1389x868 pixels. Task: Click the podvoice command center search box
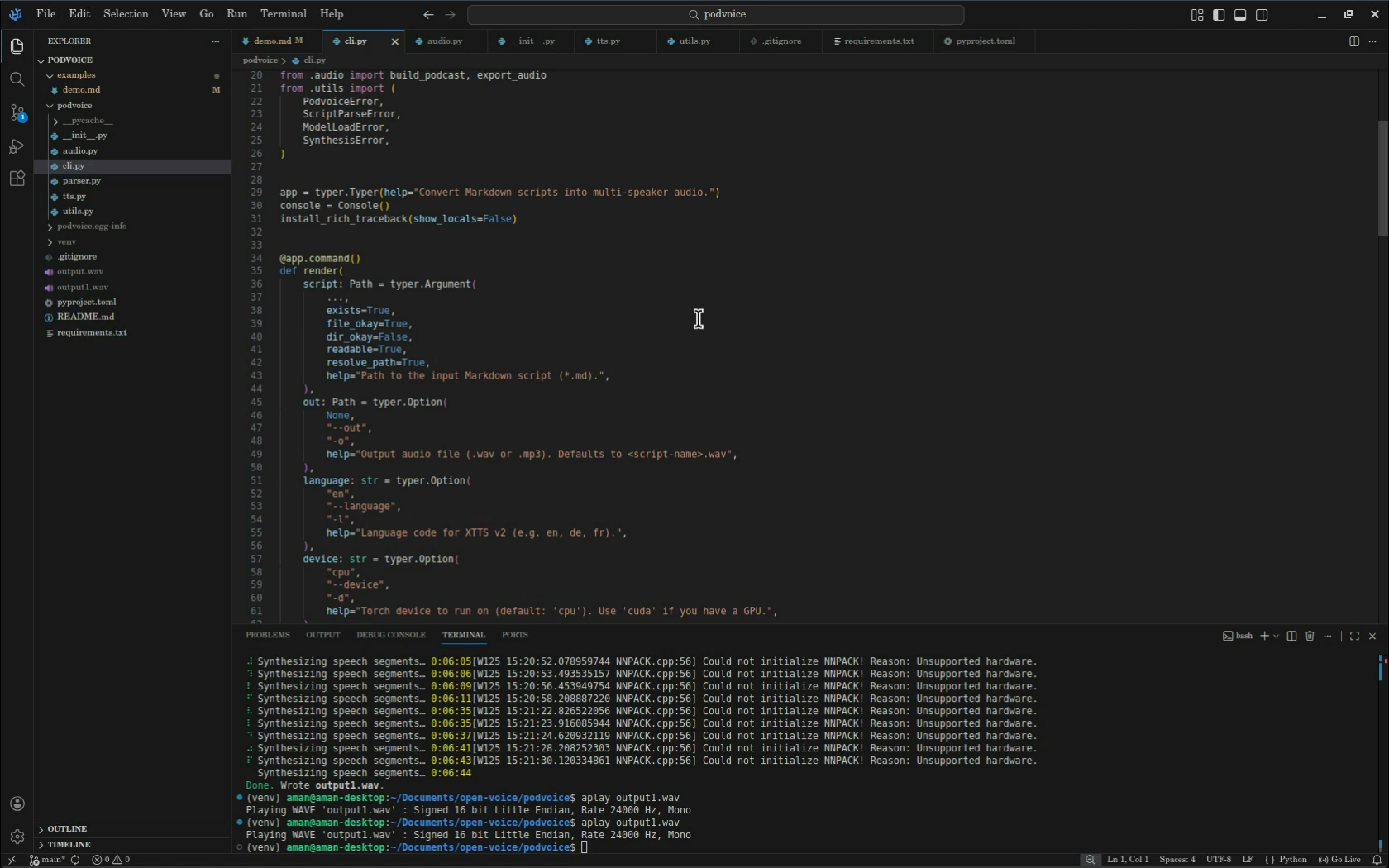tap(716, 14)
